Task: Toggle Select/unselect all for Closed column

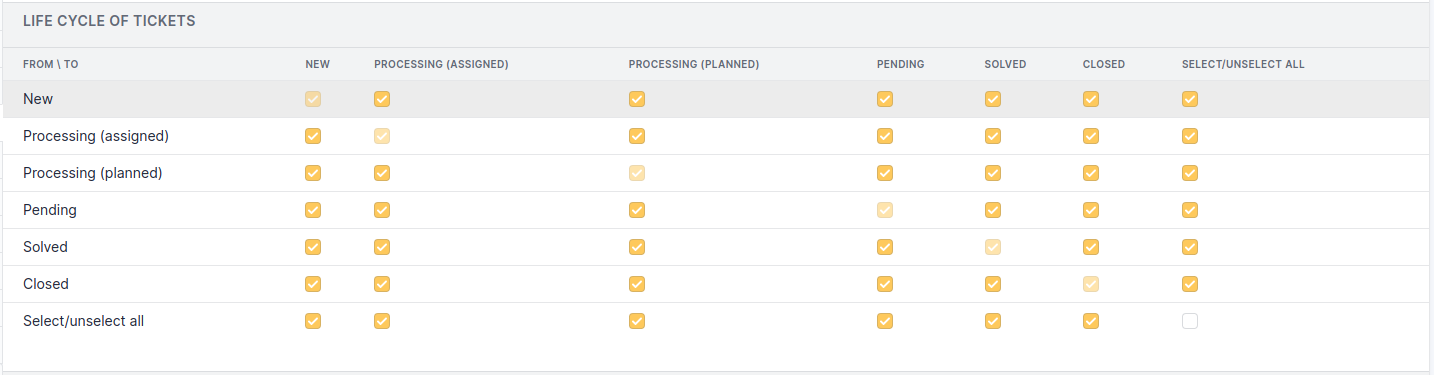Action: pyautogui.click(x=1091, y=321)
